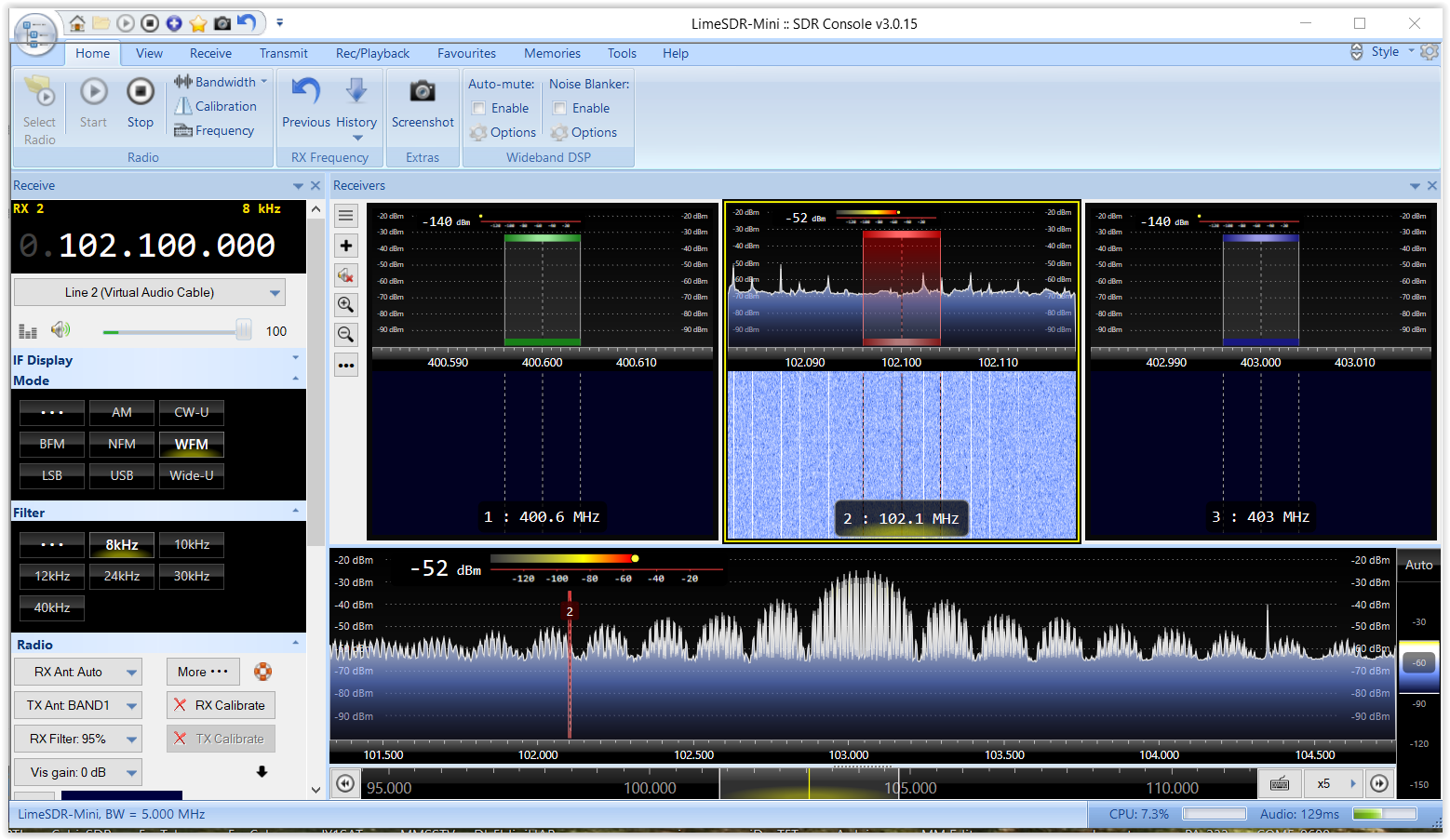Viewport: 1450px width, 840px height.
Task: Open the RX Ant Auto dropdown
Action: coord(78,672)
